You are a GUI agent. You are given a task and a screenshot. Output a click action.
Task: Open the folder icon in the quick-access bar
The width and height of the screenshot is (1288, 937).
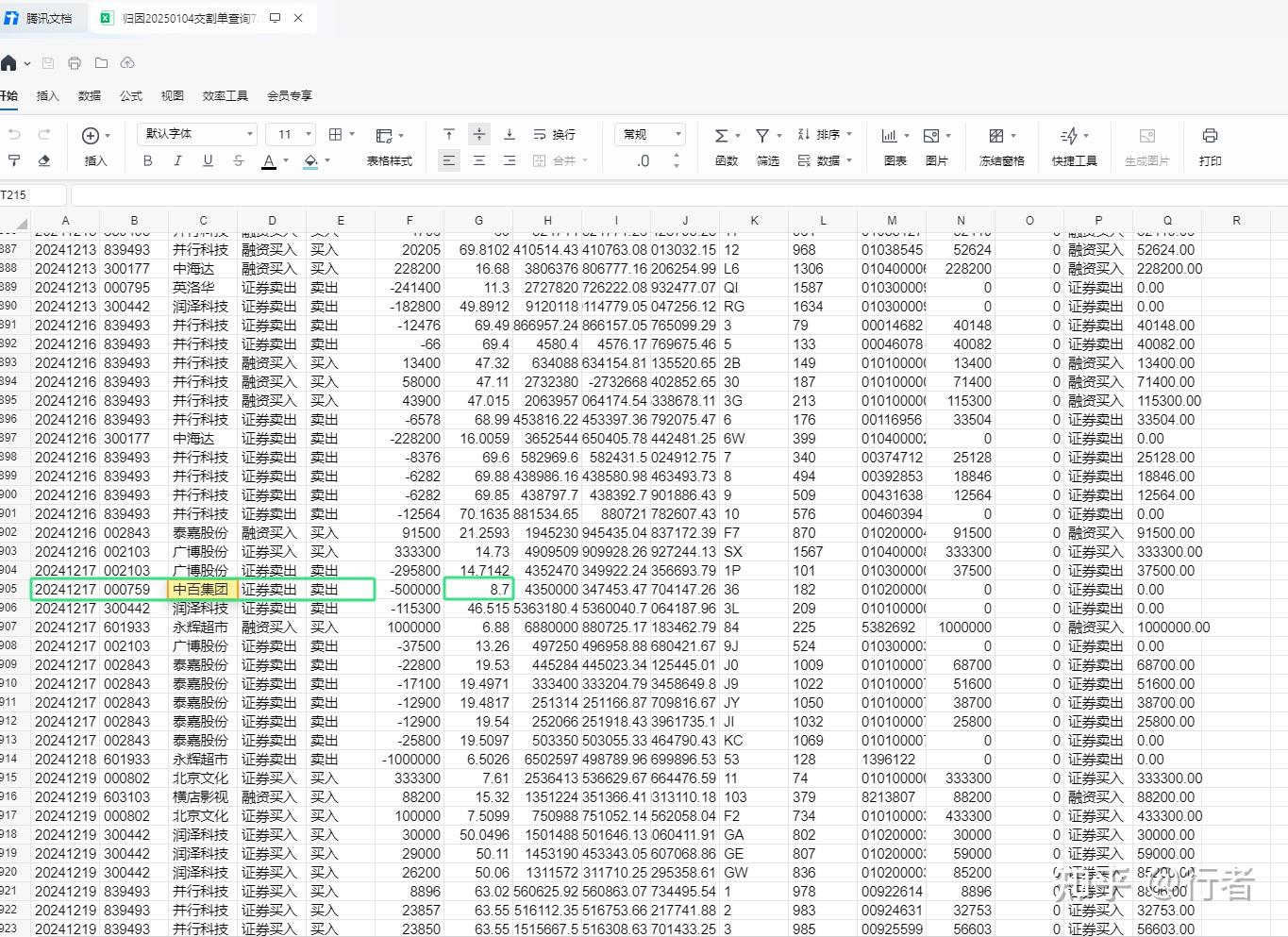[x=101, y=63]
